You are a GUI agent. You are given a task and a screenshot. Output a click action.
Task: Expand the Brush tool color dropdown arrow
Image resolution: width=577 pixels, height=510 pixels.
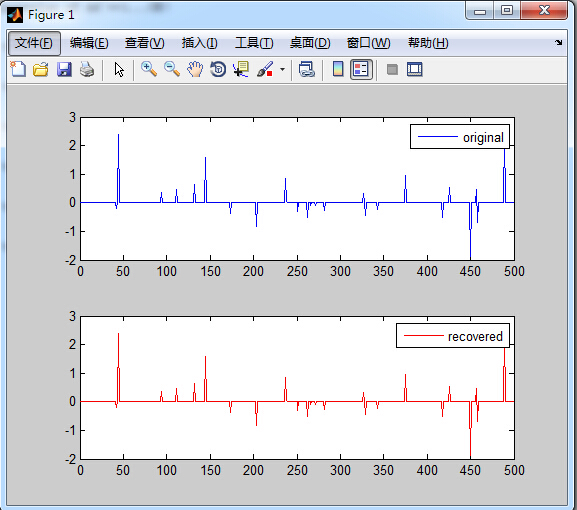(282, 69)
